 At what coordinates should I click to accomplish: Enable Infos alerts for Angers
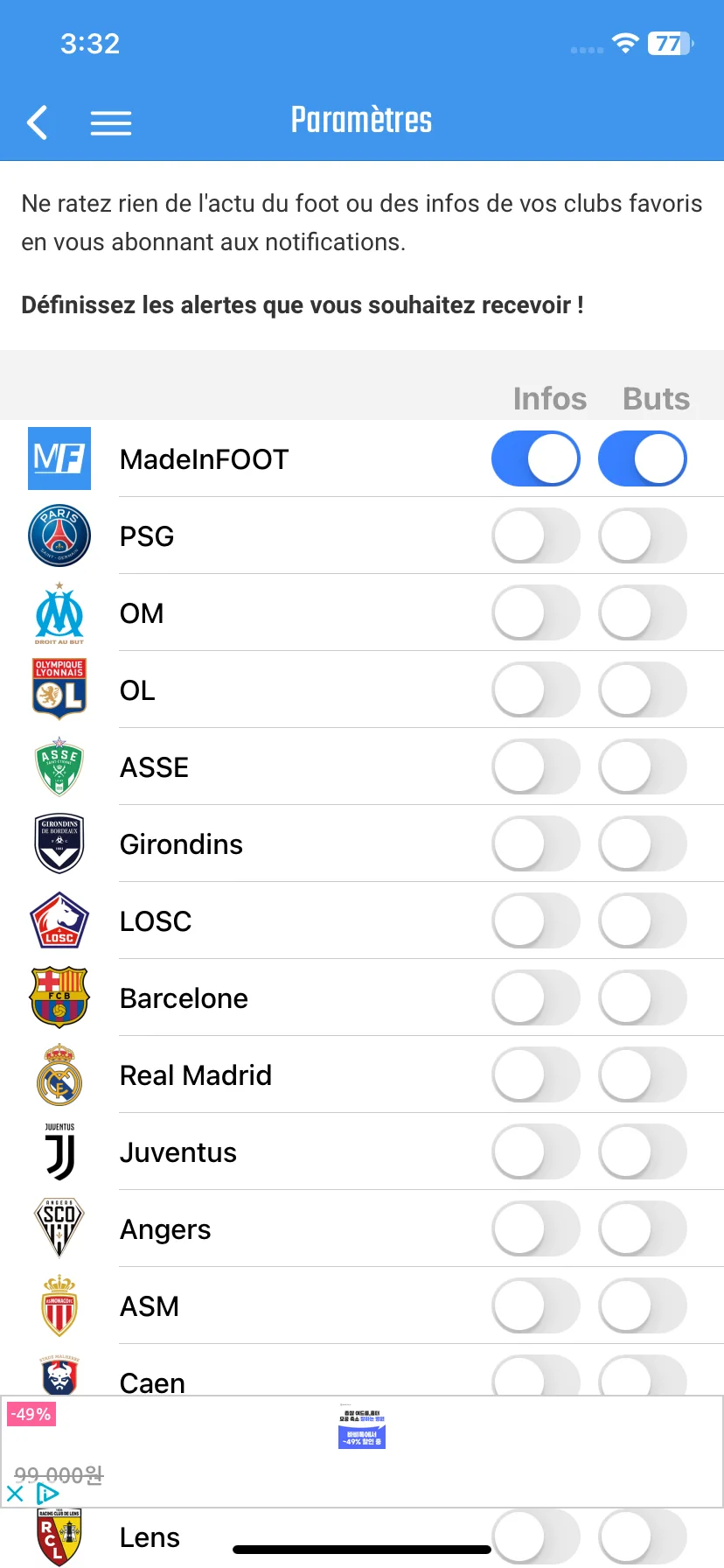click(x=536, y=1228)
